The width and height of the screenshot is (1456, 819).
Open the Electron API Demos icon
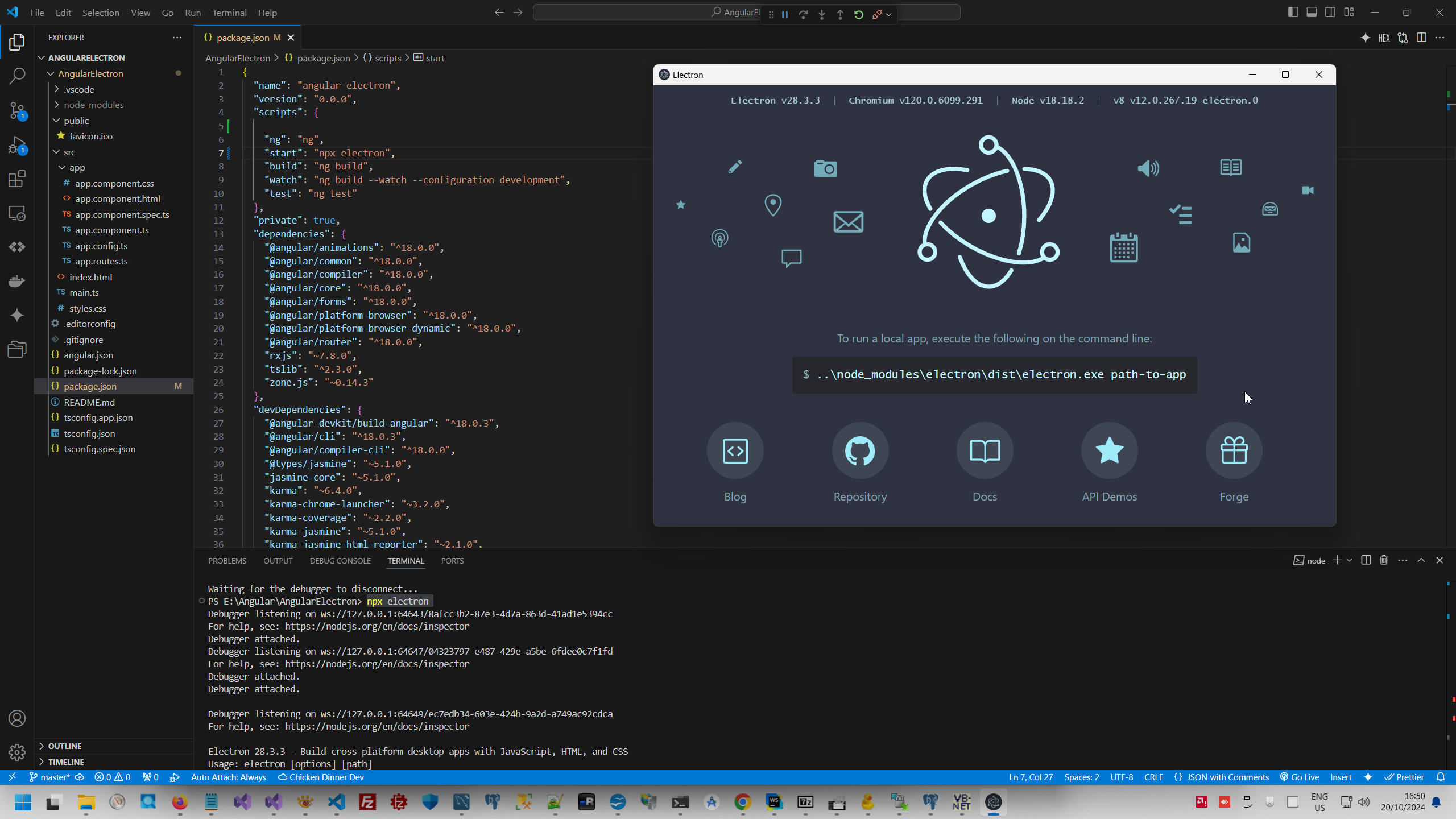1109,450
